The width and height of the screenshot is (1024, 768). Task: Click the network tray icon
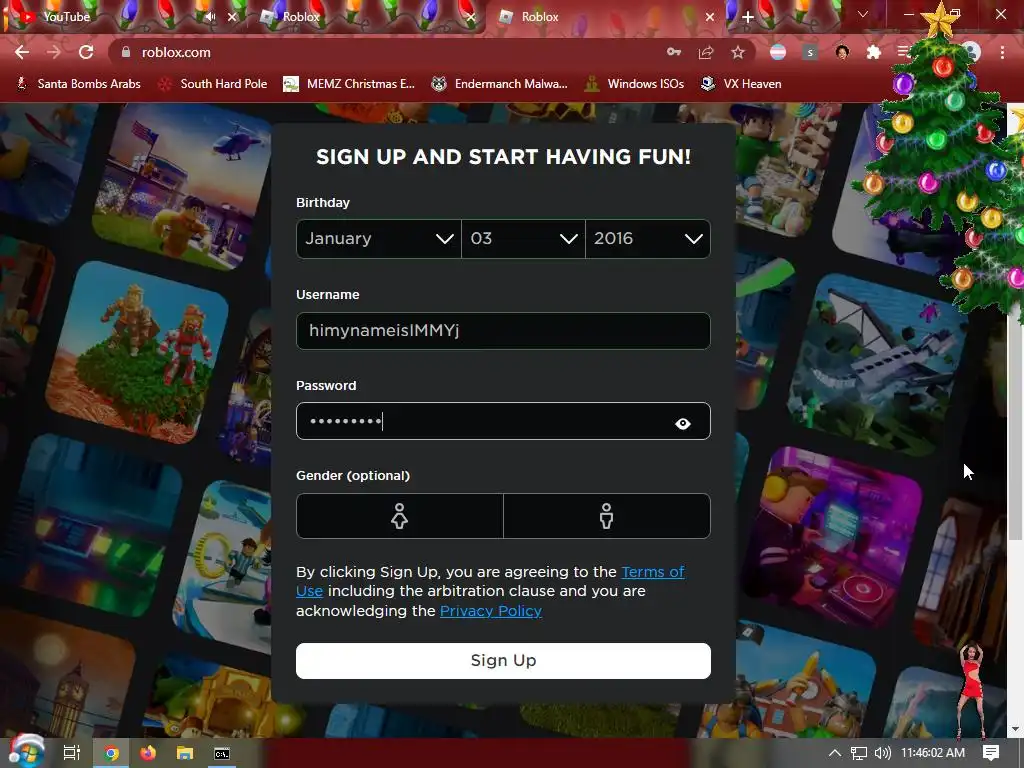coord(859,753)
